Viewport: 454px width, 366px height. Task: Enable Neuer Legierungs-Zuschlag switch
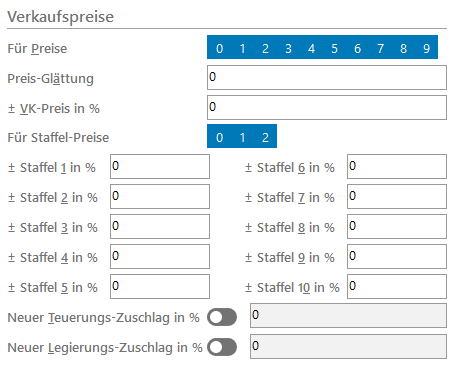click(x=222, y=347)
